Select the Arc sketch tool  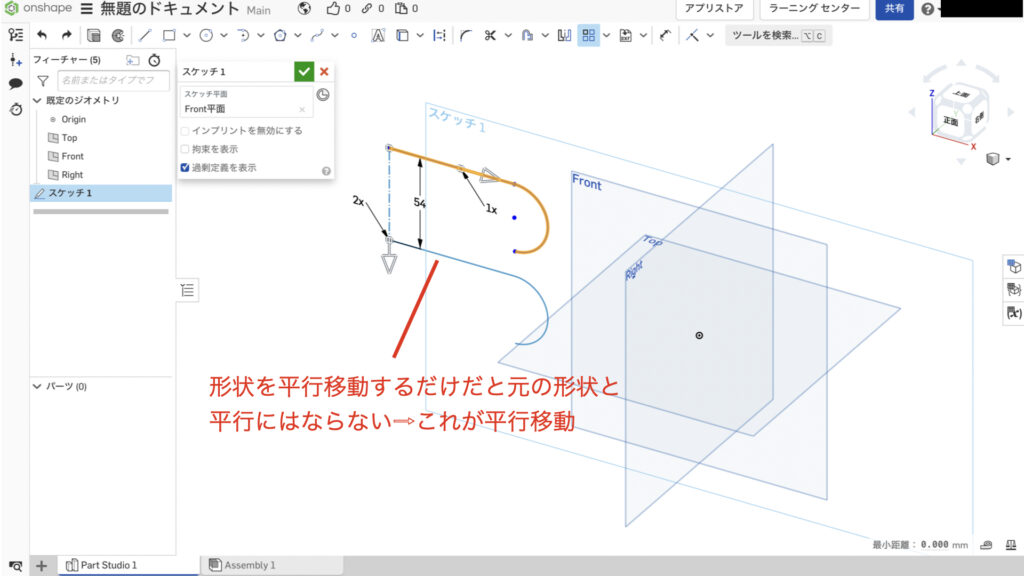(243, 35)
